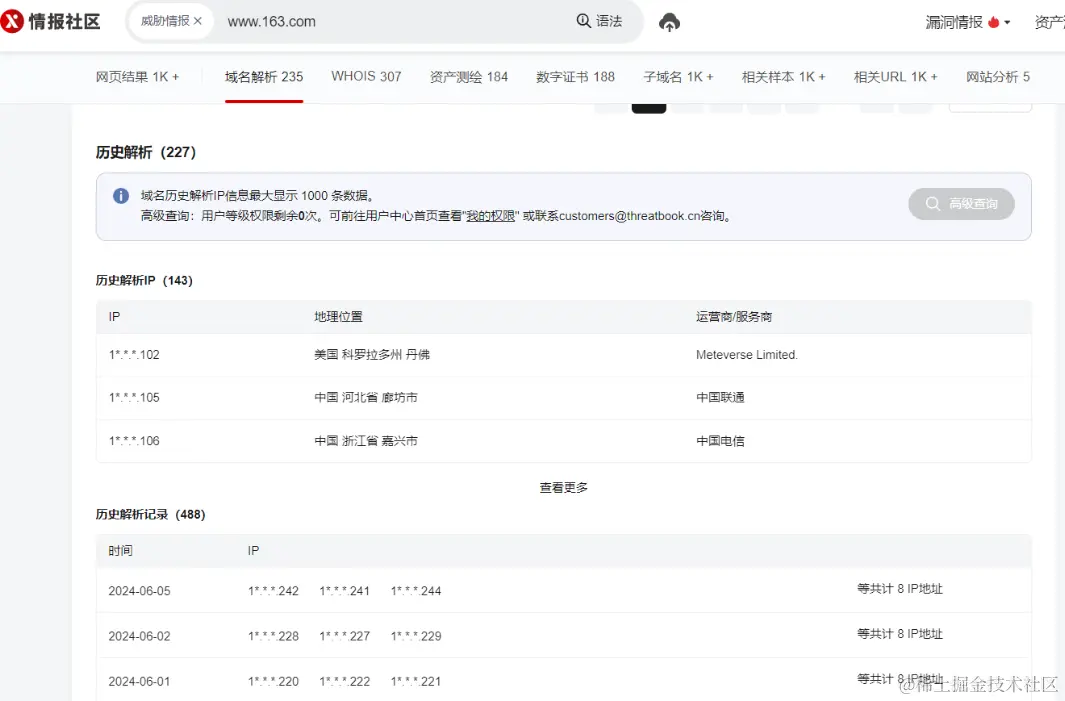Screen dimensions: 1065x701
Task: Click IP 1*.*.*.227 in 2024-06-02 row
Action: point(344,636)
